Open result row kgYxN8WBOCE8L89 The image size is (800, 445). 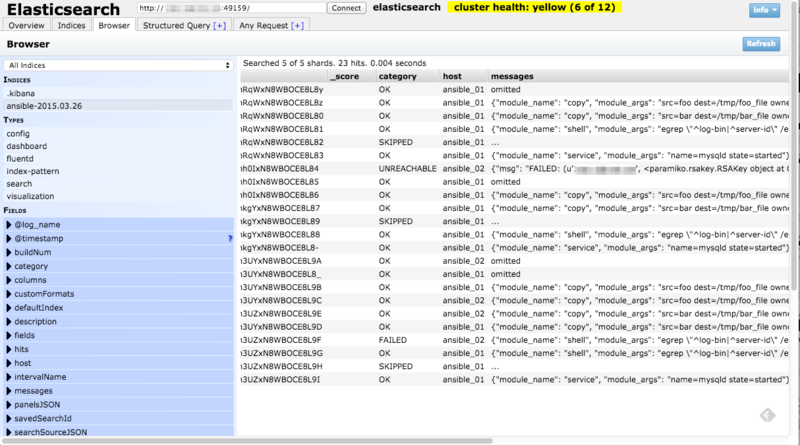coord(514,221)
